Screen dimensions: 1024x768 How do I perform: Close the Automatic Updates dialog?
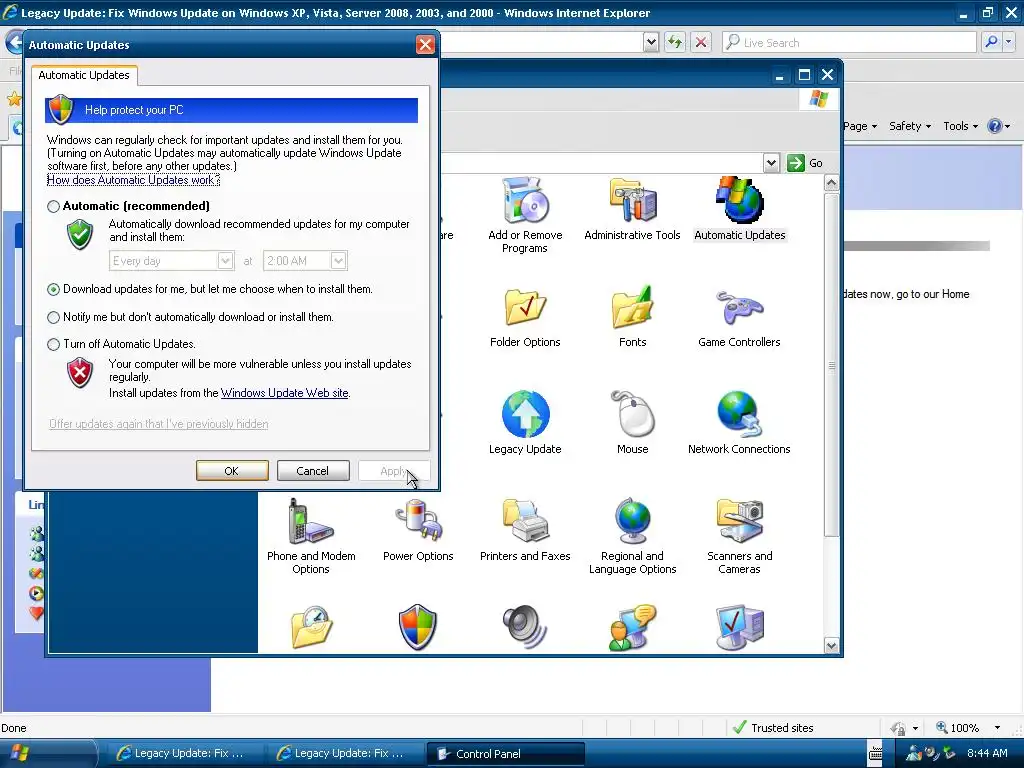425,44
